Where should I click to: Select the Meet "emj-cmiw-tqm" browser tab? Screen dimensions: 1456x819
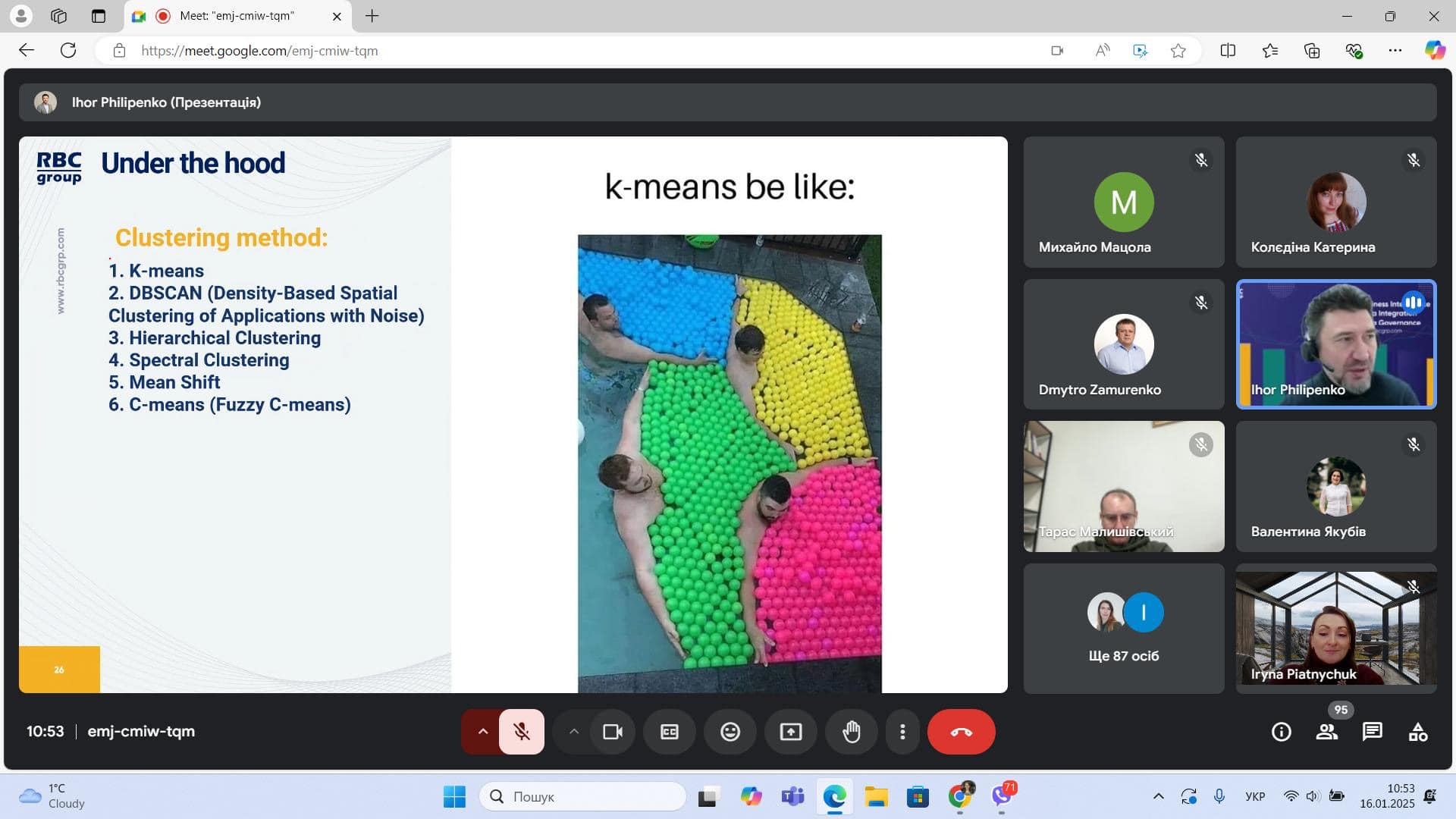pyautogui.click(x=237, y=16)
